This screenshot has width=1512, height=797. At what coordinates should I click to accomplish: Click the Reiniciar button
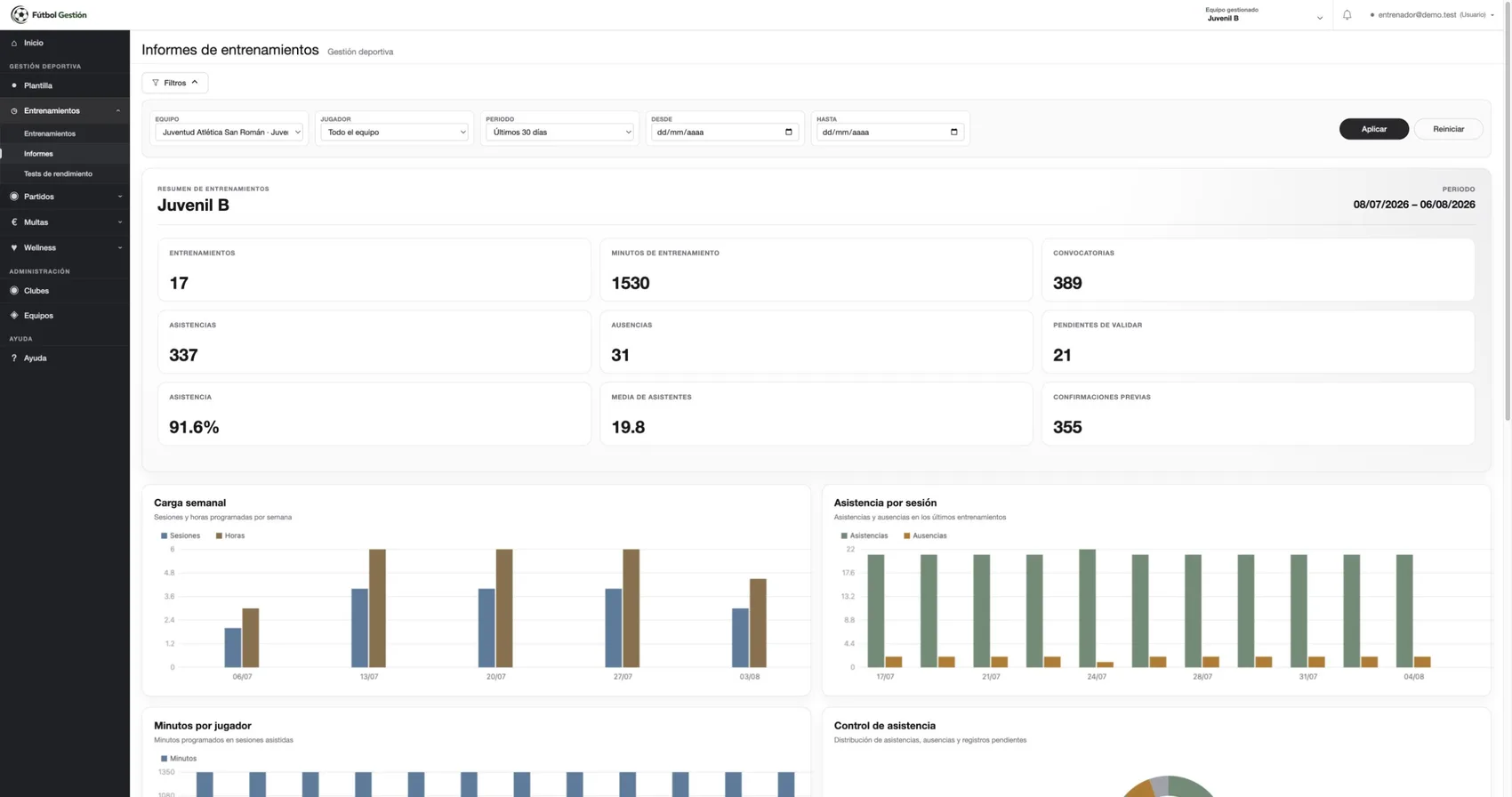click(1449, 129)
